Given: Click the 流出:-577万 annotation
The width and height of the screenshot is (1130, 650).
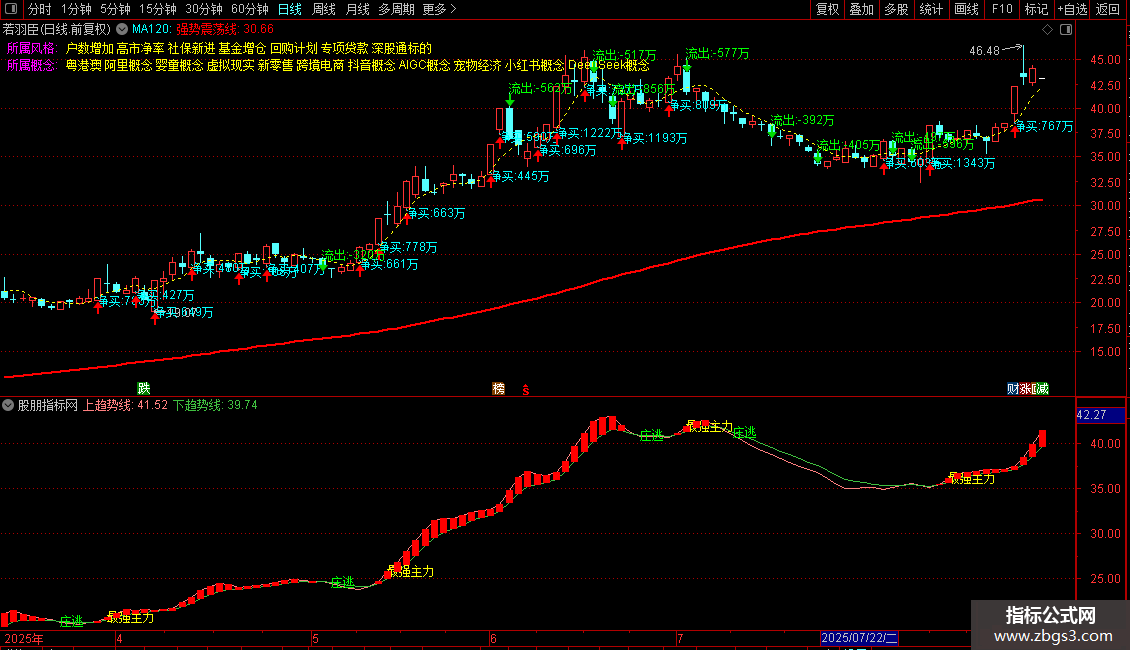Looking at the screenshot, I should (717, 53).
